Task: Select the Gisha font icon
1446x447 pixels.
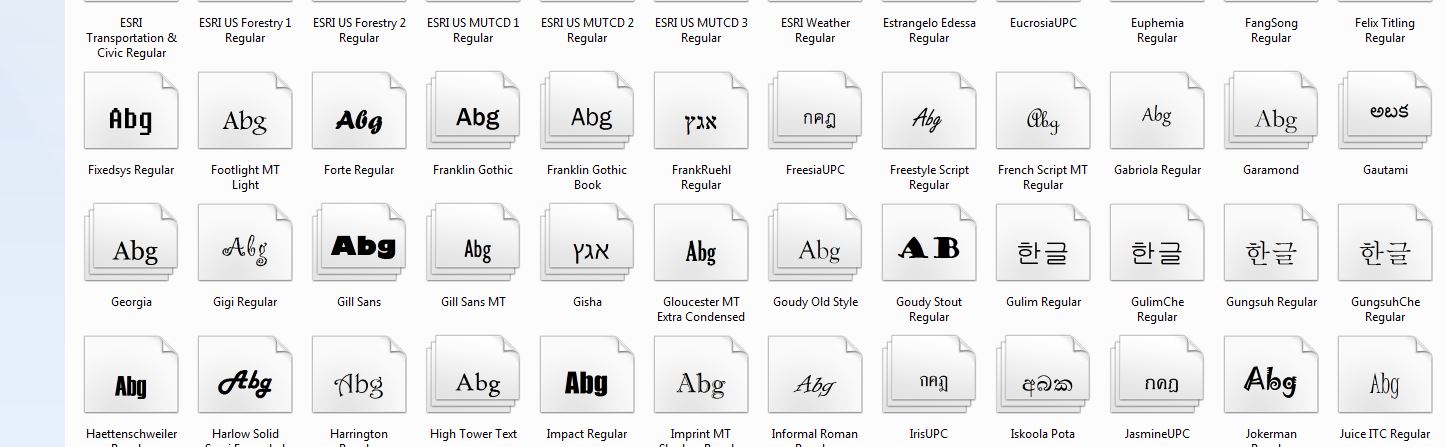Action: 587,244
